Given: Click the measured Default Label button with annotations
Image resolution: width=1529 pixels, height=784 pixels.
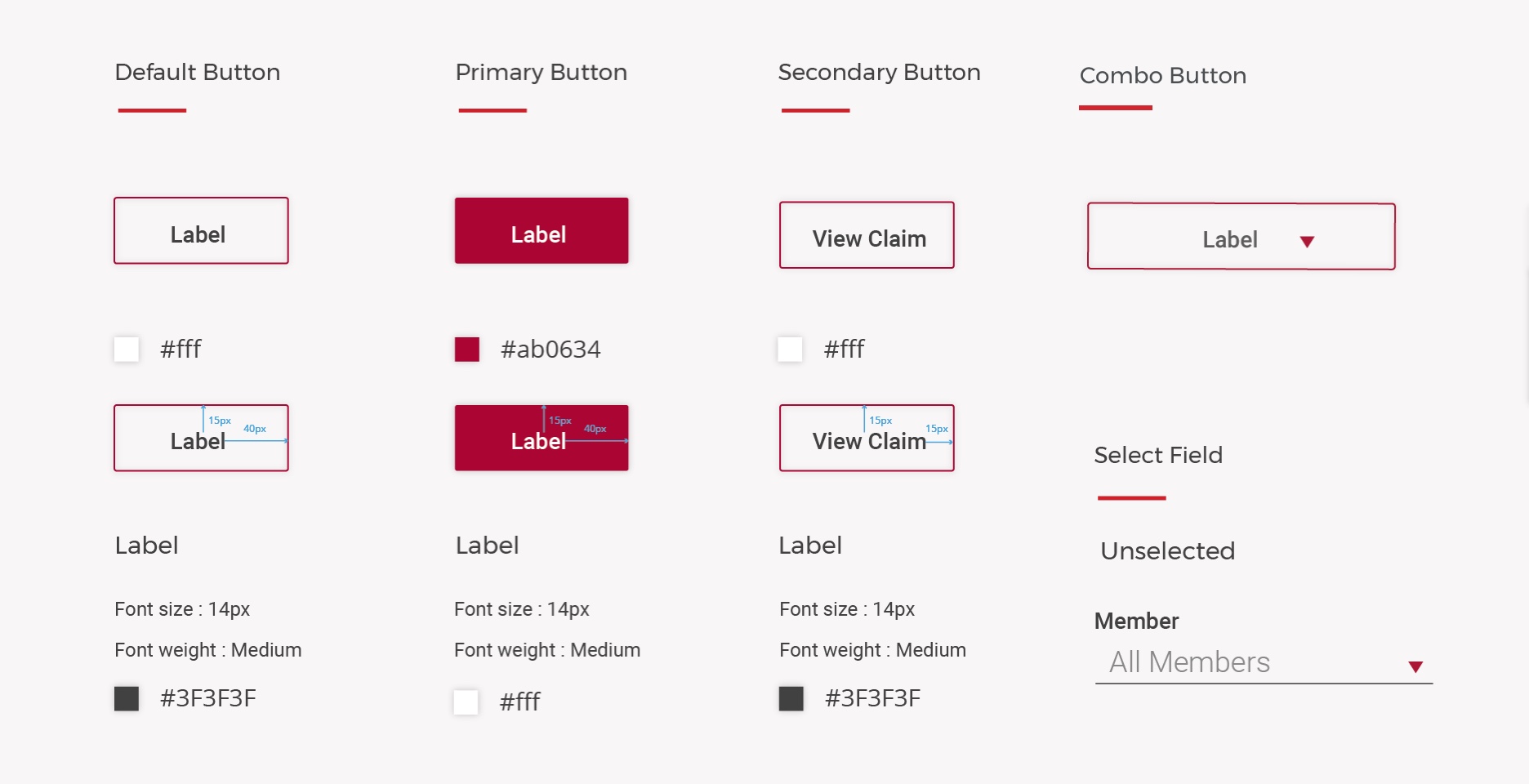Looking at the screenshot, I should 201,438.
